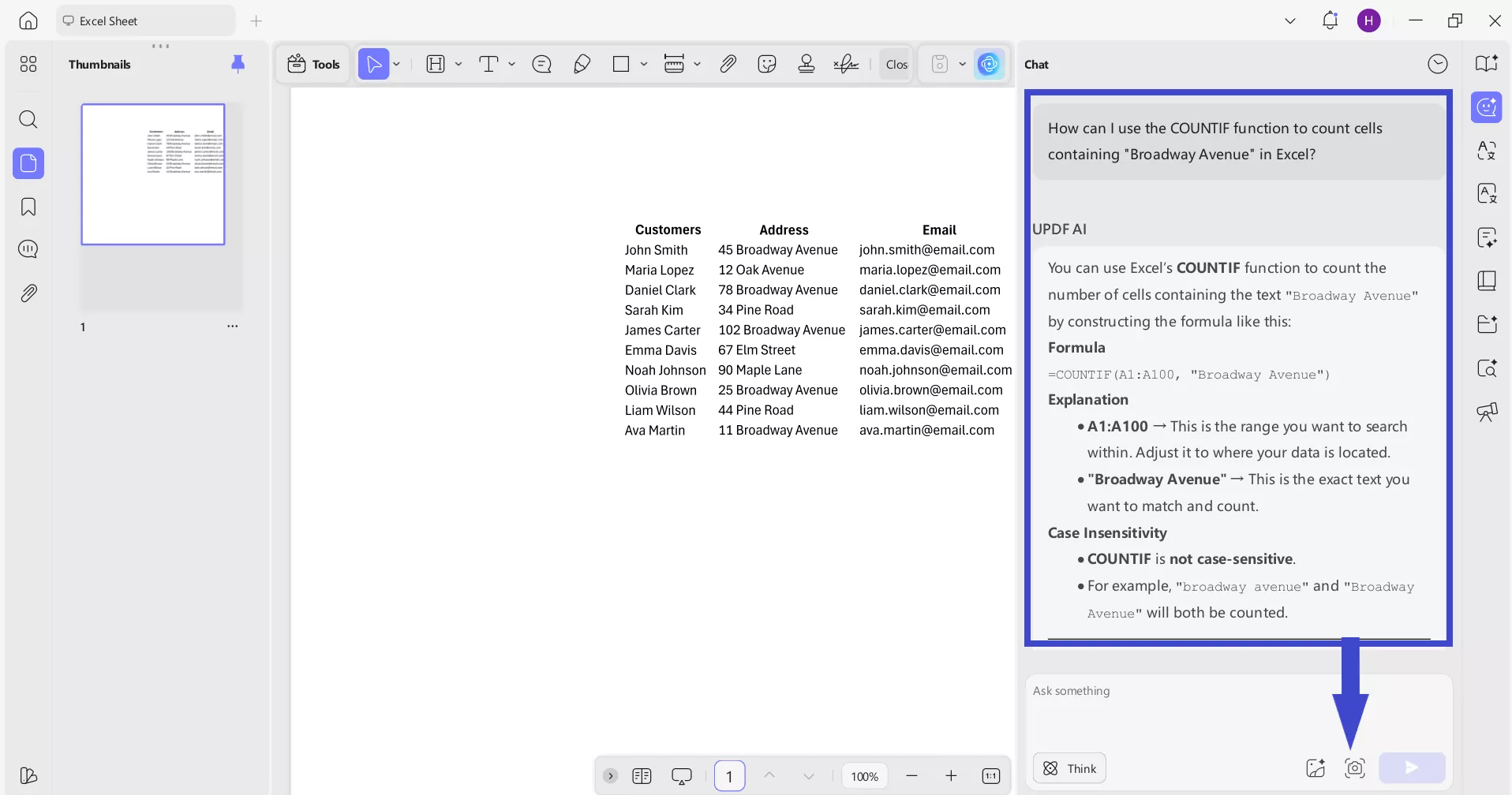Click the screenshot capture icon in chat
Screen dimensions: 1512x795
(x=1354, y=768)
